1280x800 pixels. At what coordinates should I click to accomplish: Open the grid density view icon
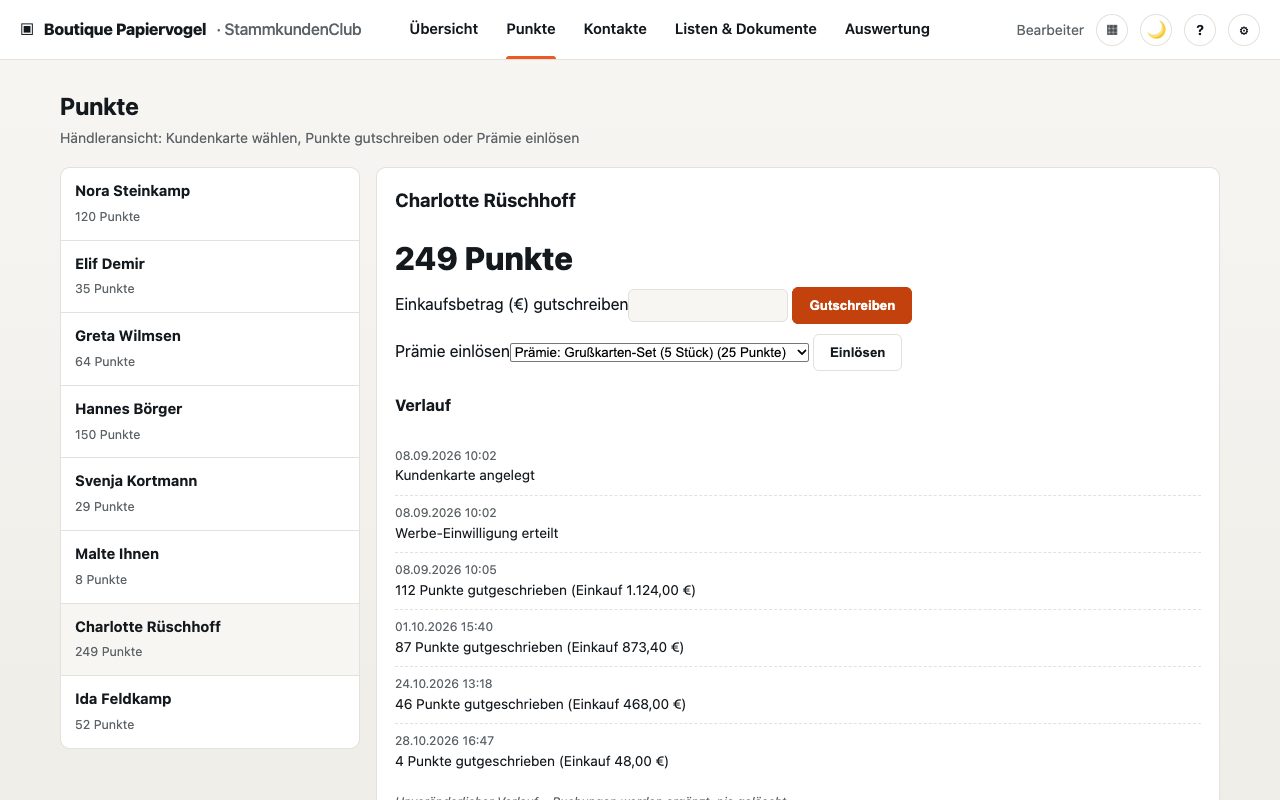[1112, 30]
